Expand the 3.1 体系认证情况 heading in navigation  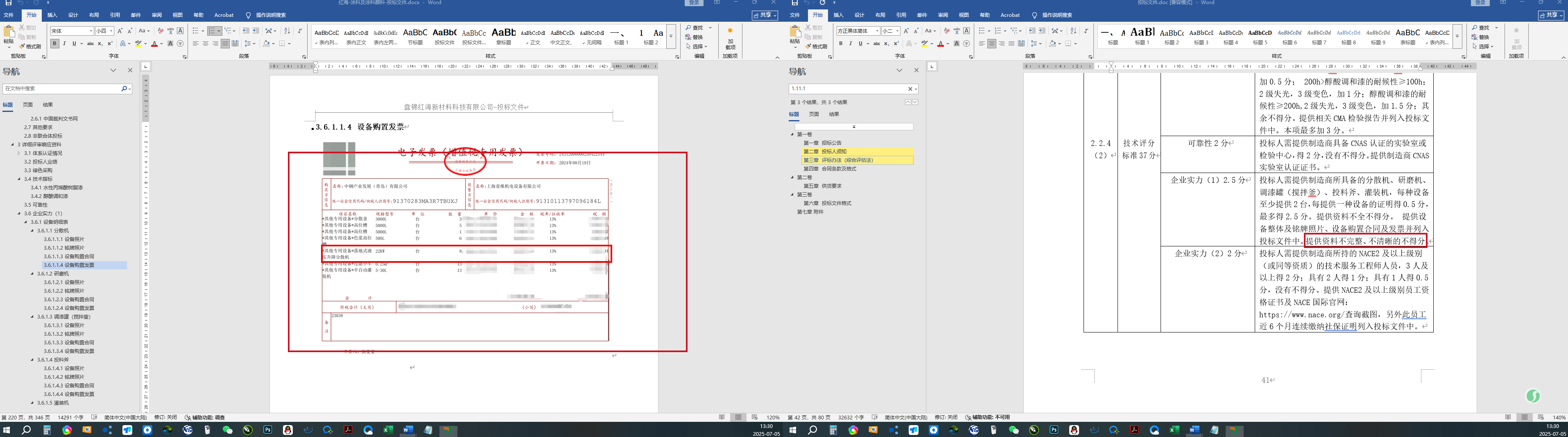[x=19, y=153]
